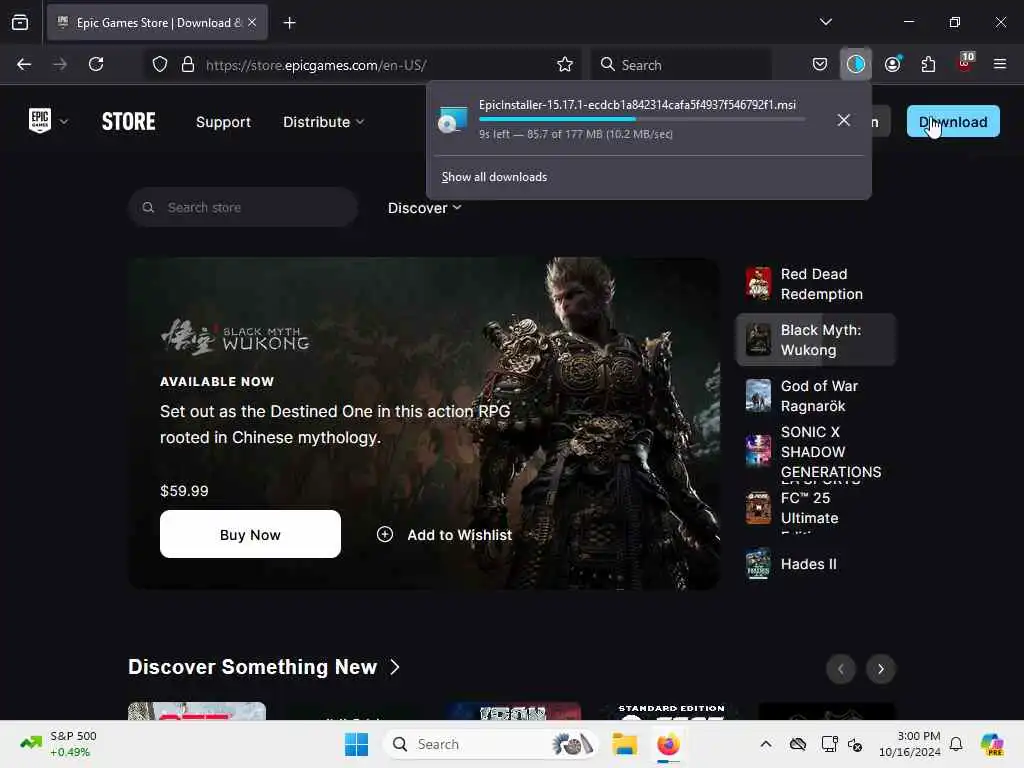Click the blue Download button
The height and width of the screenshot is (768, 1024).
[x=953, y=121]
